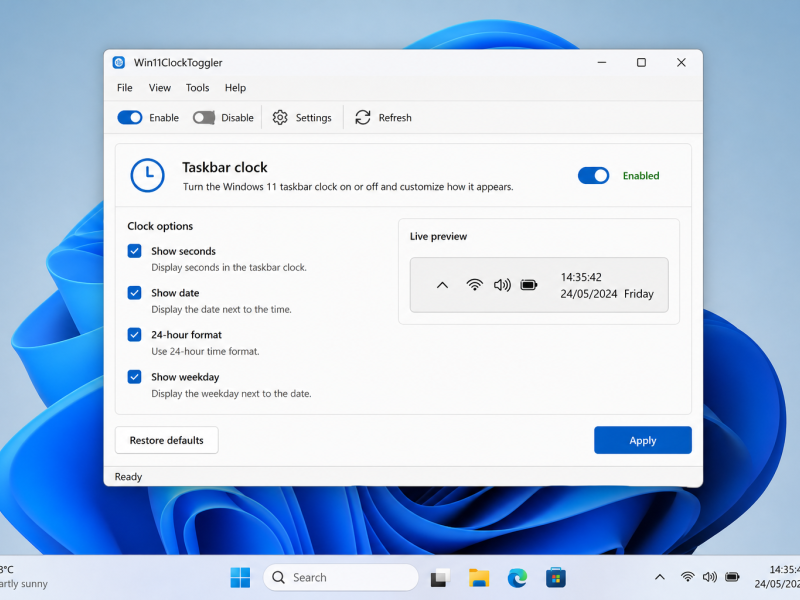800x600 pixels.
Task: Close the Win11ClockToggler window
Action: [x=681, y=62]
